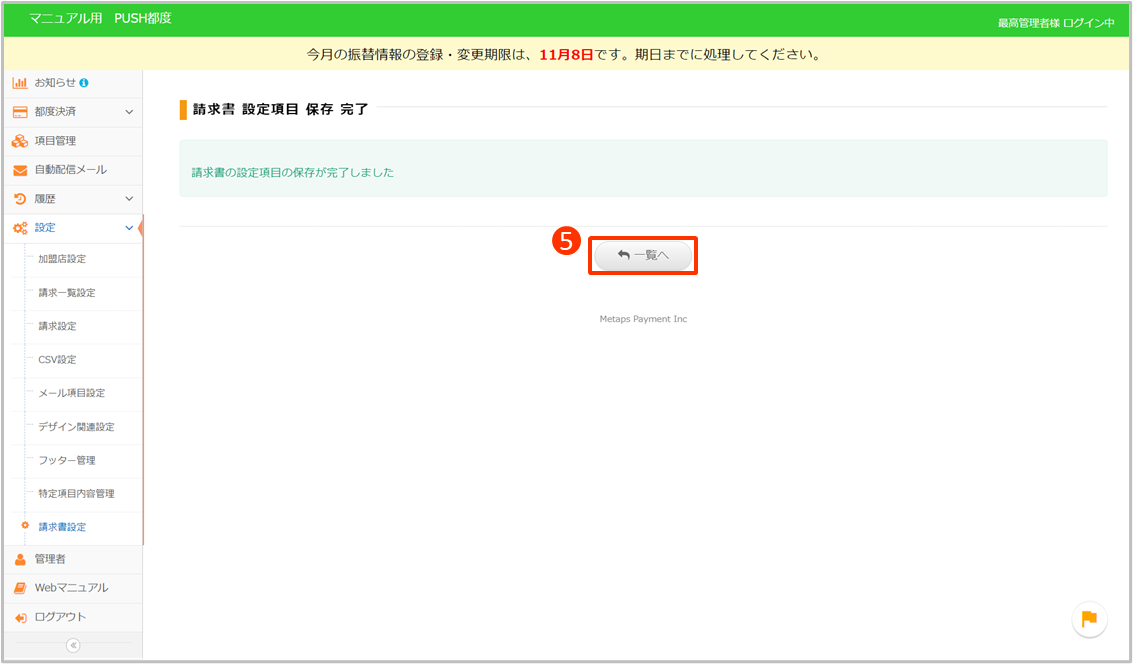Click the お知らせ bar chart icon
1133x664 pixels.
point(20,82)
